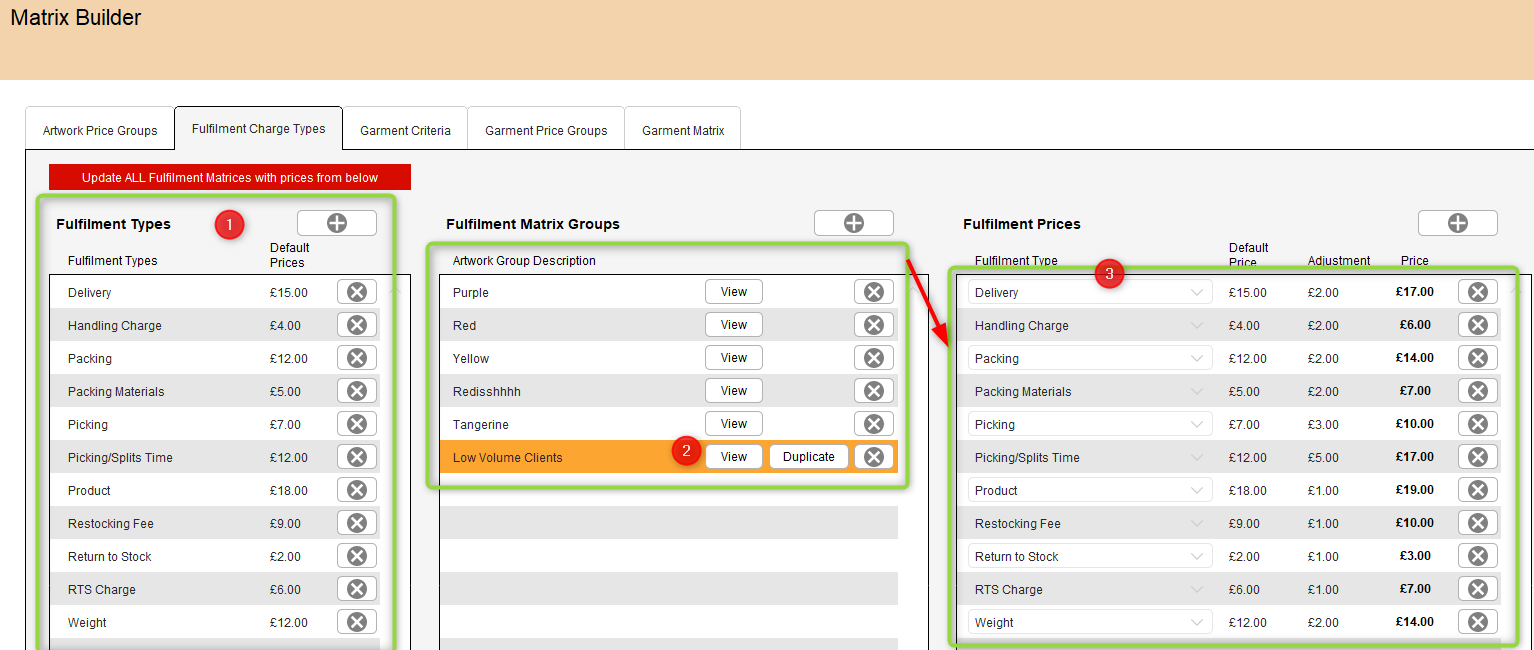Screen dimensions: 1534x650
Task: Add a new Fulfilment Matrix Group
Action: [854, 223]
